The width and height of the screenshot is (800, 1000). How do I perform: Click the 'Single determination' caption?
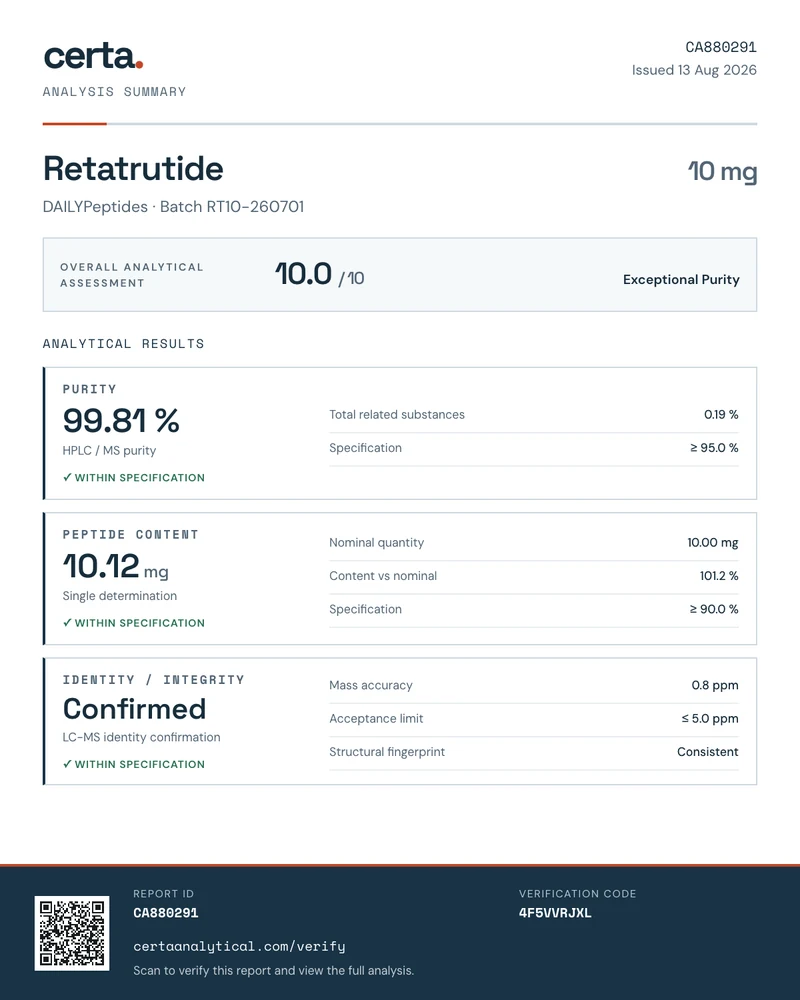pos(120,596)
